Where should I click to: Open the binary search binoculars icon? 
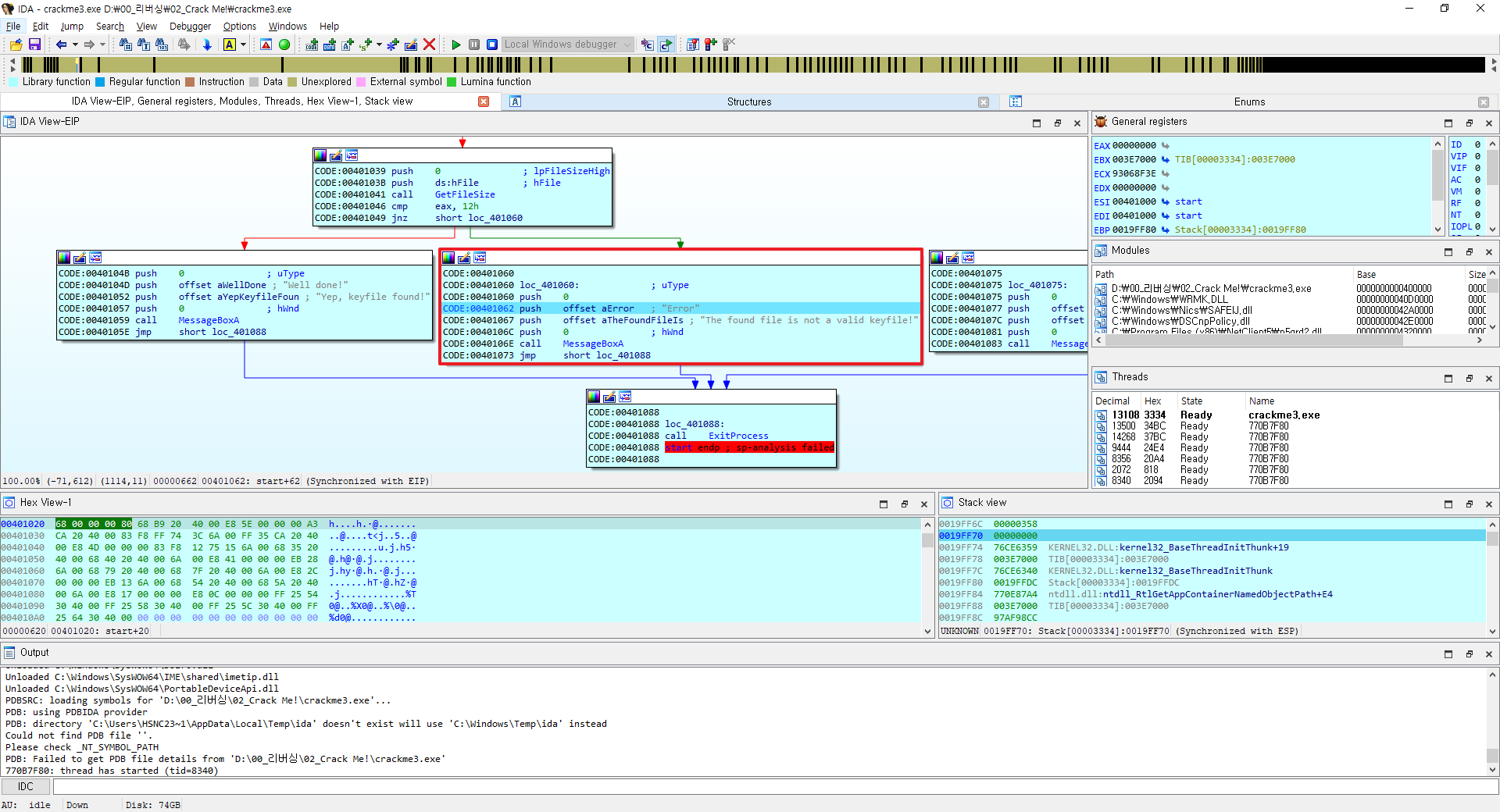point(162,45)
